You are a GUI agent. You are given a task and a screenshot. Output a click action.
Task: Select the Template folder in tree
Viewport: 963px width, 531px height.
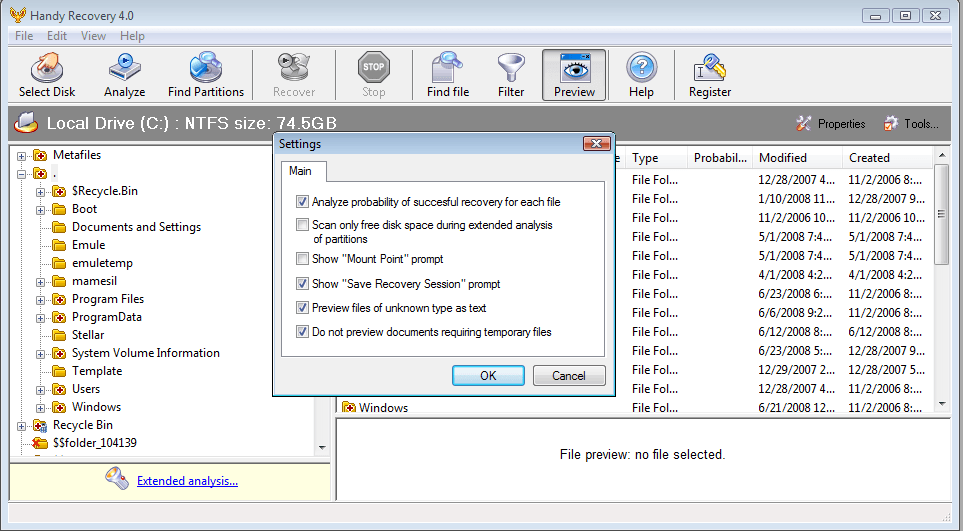point(97,371)
